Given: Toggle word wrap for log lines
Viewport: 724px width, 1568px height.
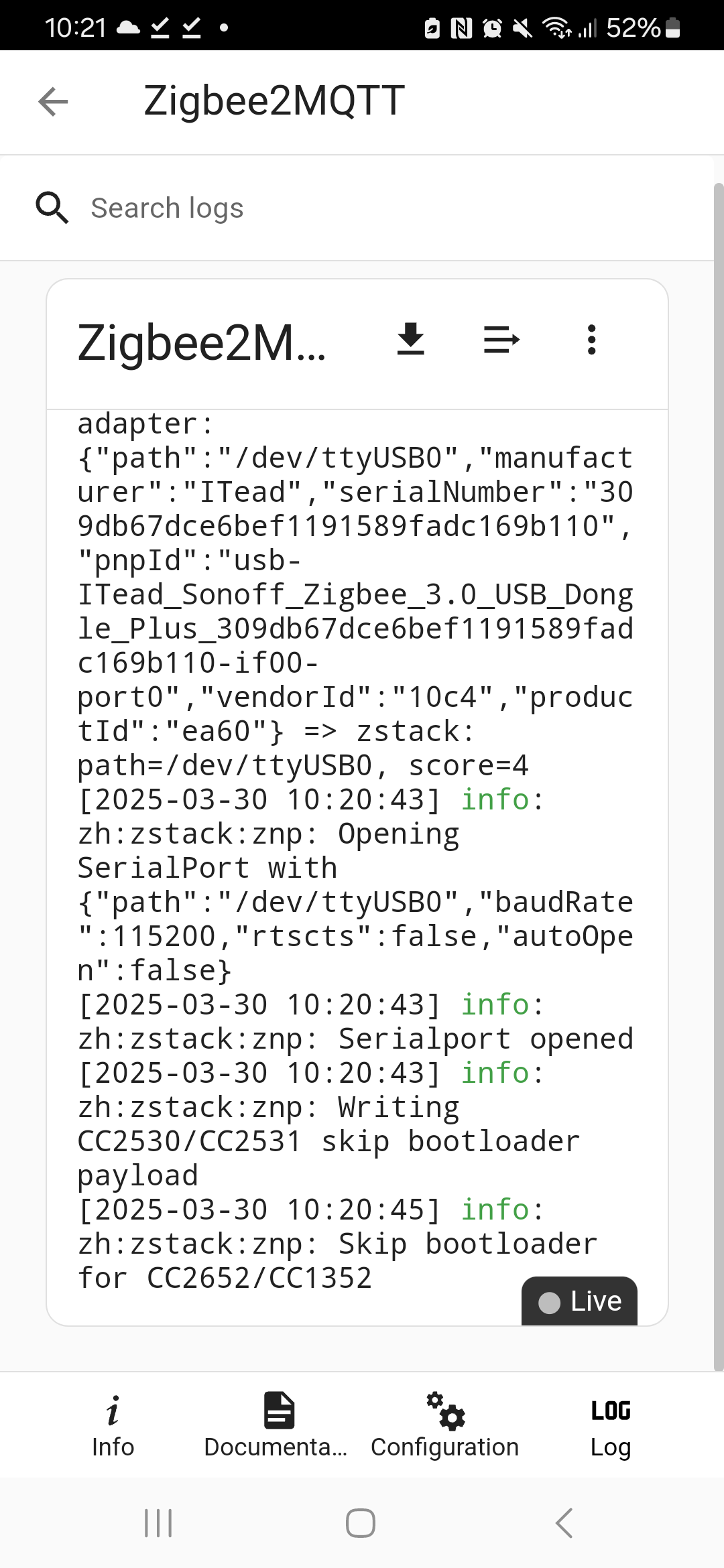Looking at the screenshot, I should [501, 339].
